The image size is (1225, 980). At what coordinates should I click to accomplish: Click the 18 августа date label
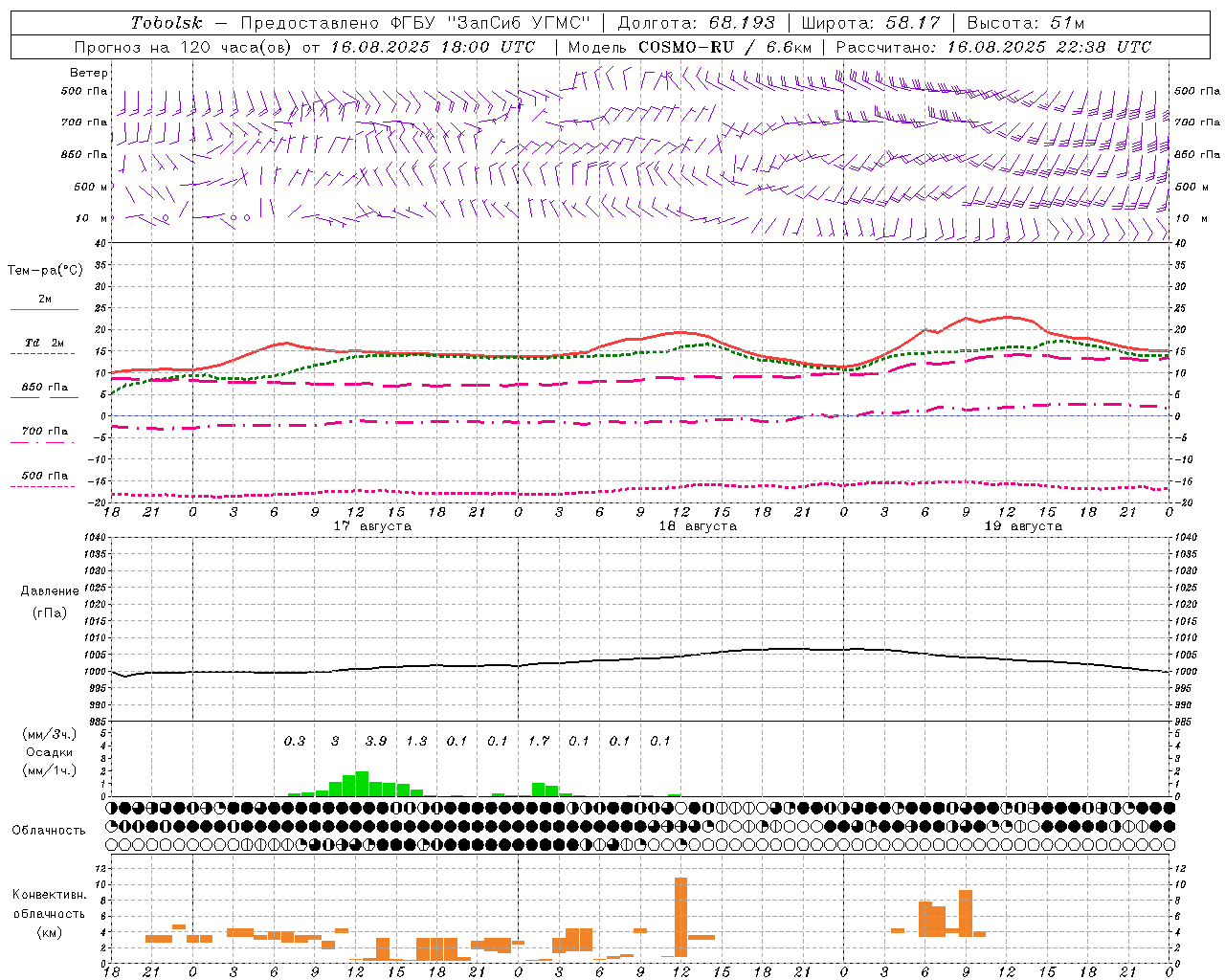tap(698, 526)
